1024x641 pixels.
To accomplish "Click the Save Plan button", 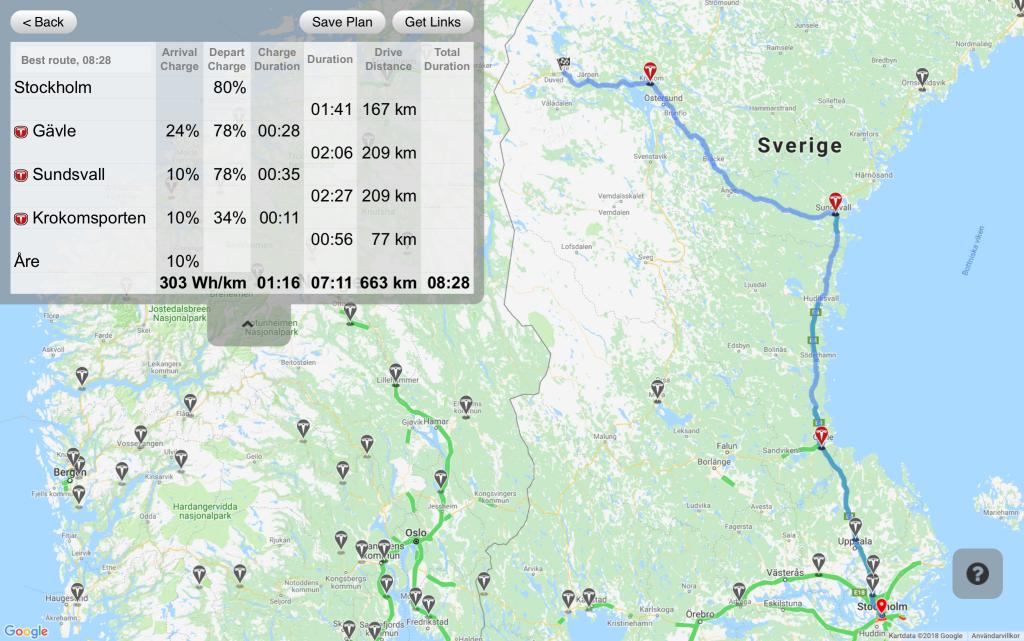I will [x=342, y=22].
